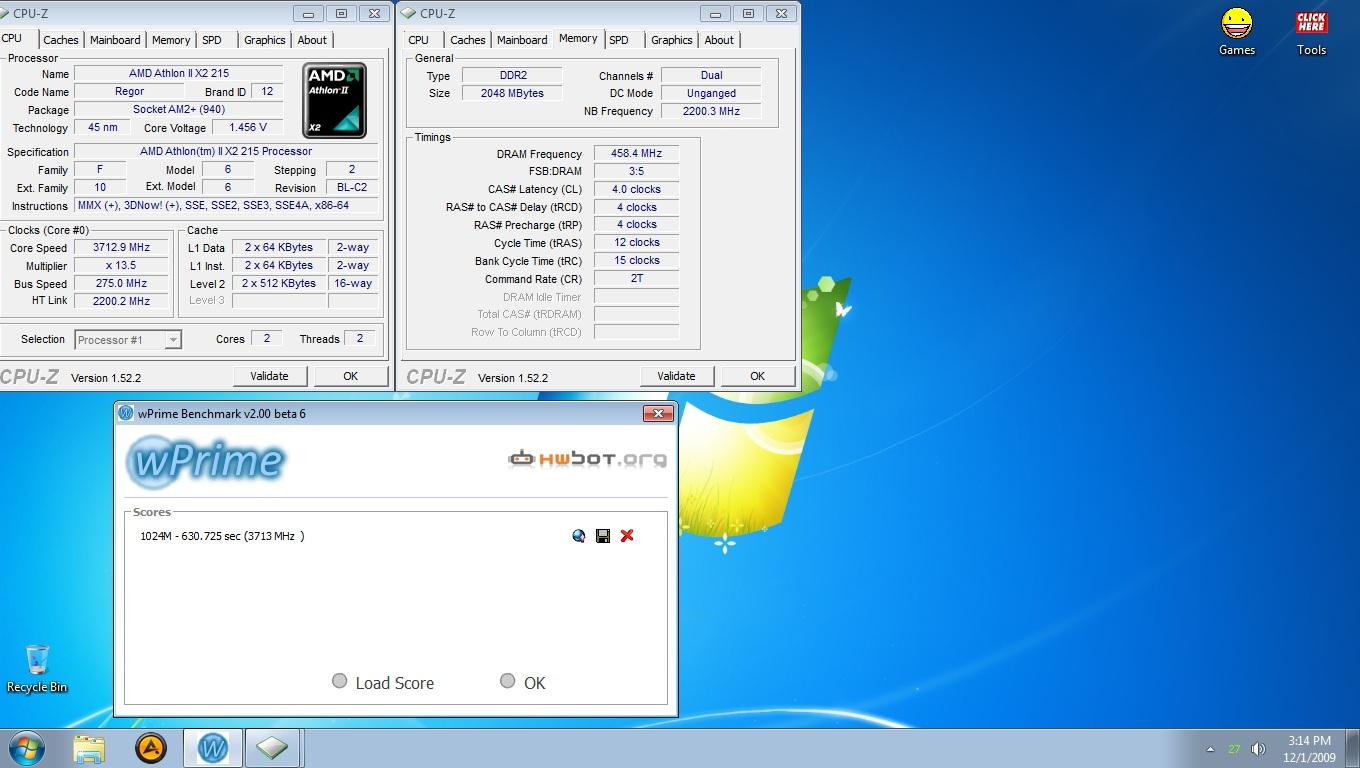1360x768 pixels.
Task: Click the NB Frequency value 2200.3 MHz
Action: (711, 111)
